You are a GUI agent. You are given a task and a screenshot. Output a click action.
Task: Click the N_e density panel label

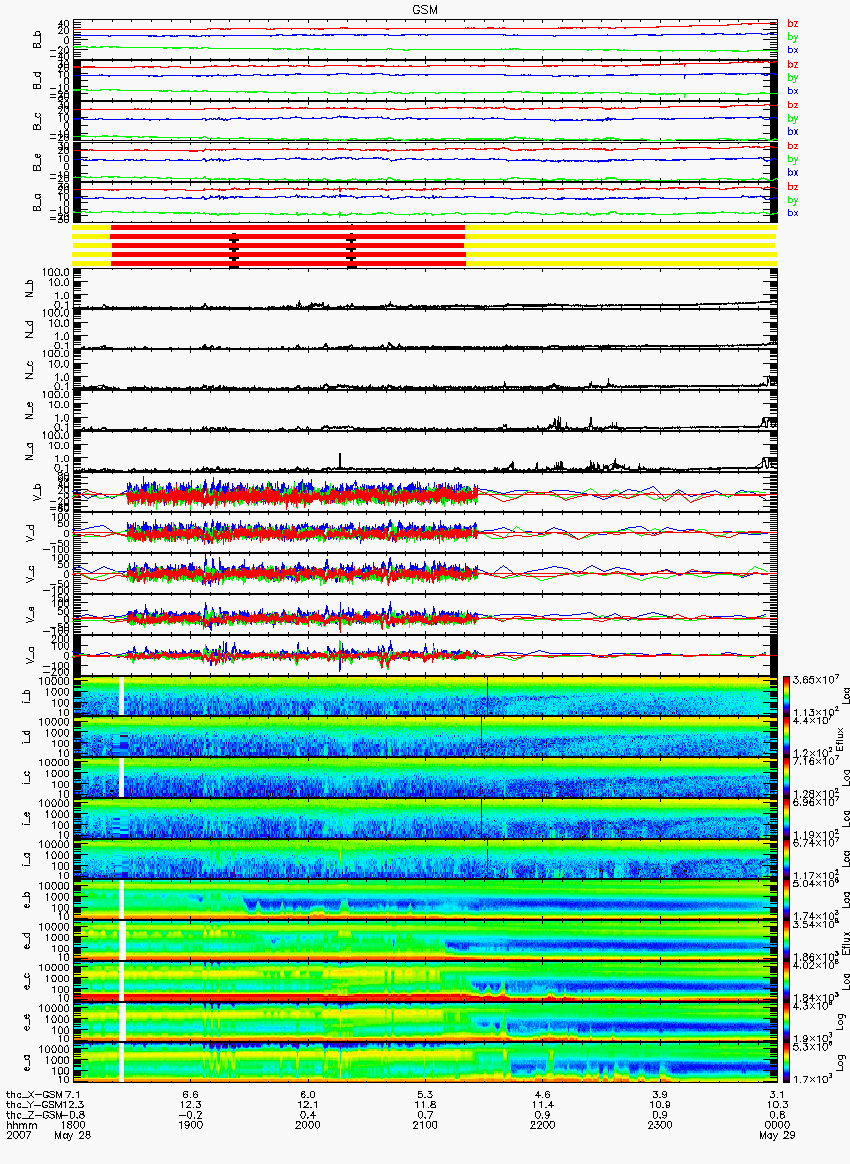[x=30, y=412]
